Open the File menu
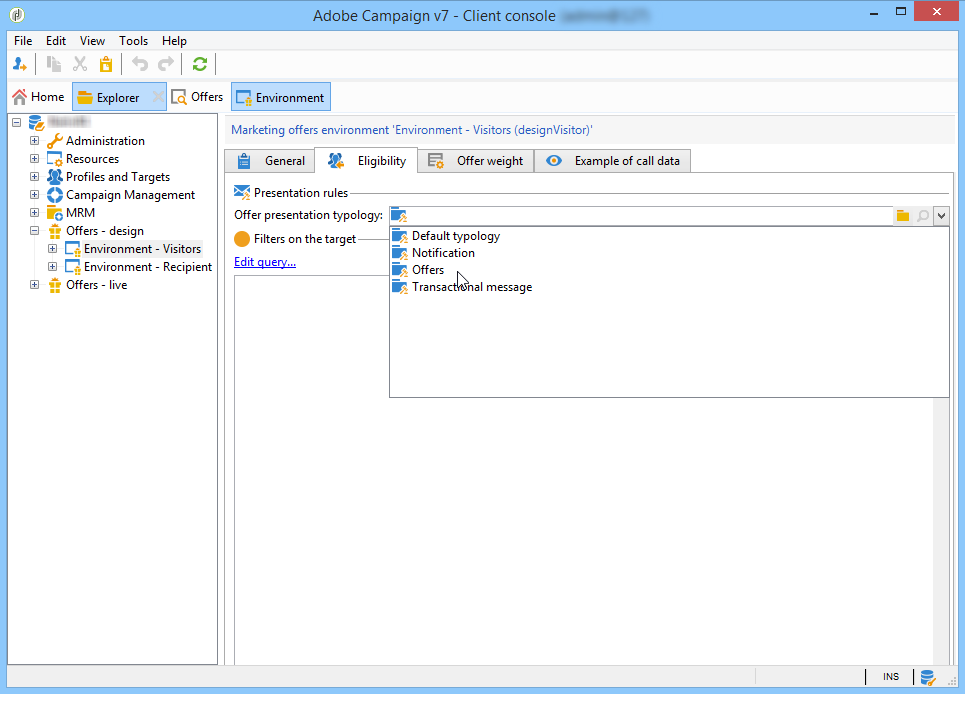 [23, 41]
